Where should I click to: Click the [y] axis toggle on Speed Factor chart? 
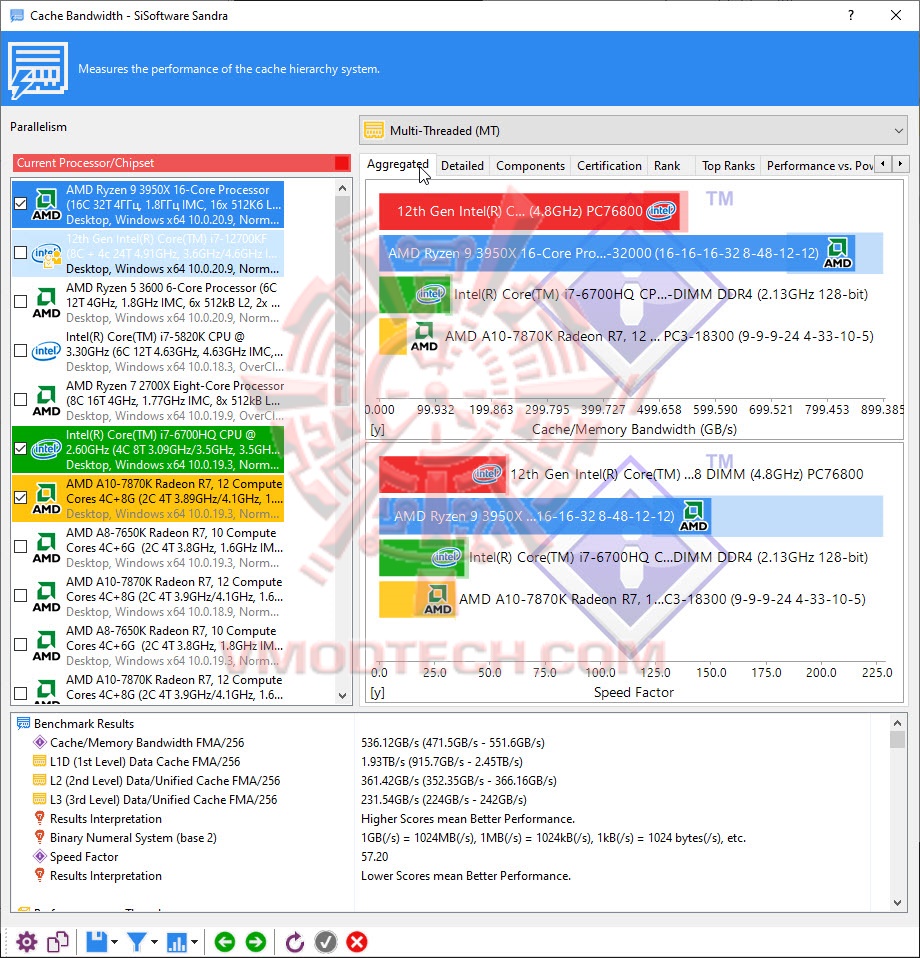click(x=378, y=692)
